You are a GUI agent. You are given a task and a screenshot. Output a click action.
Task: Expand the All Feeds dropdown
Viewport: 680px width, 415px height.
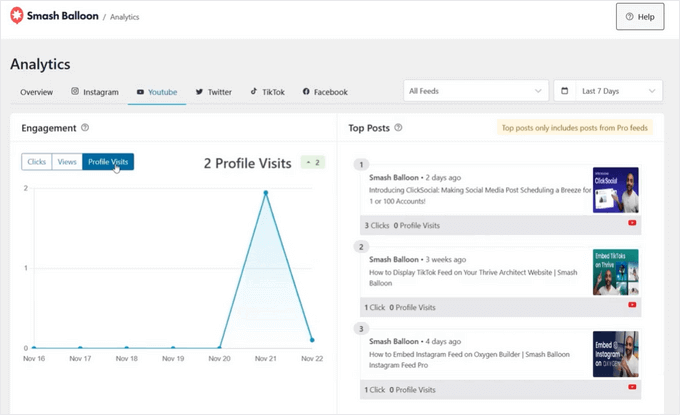[475, 91]
